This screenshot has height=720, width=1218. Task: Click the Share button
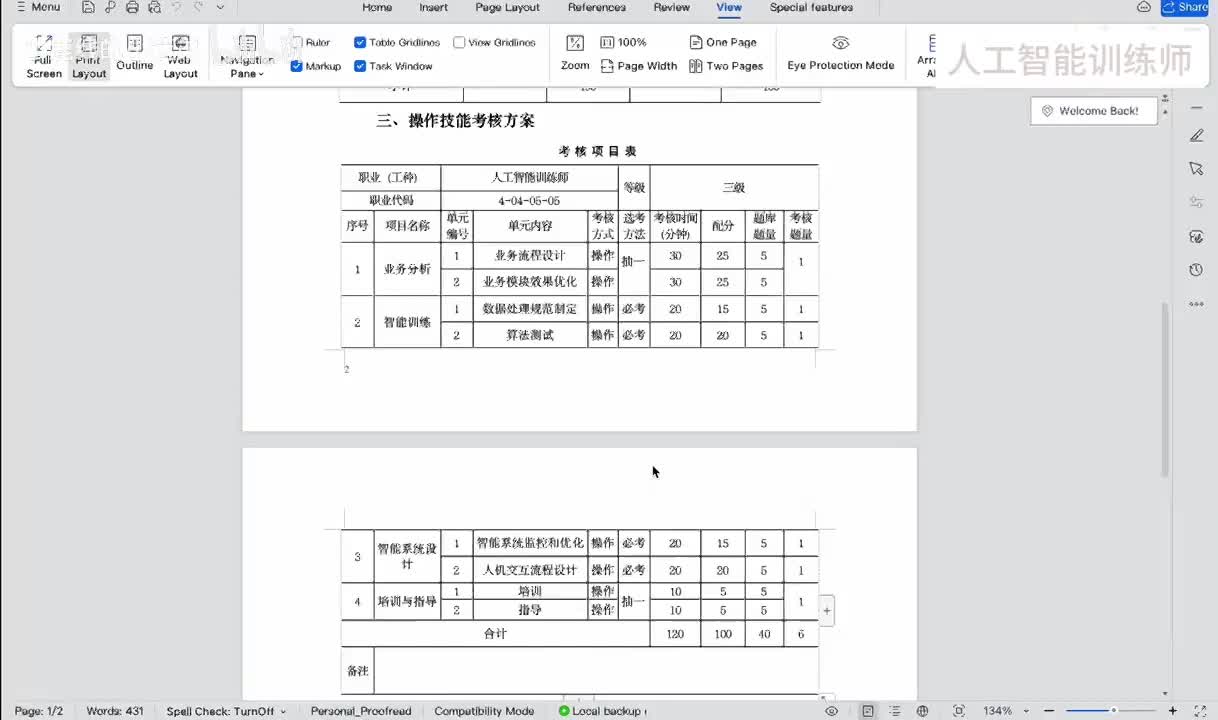coord(1185,7)
